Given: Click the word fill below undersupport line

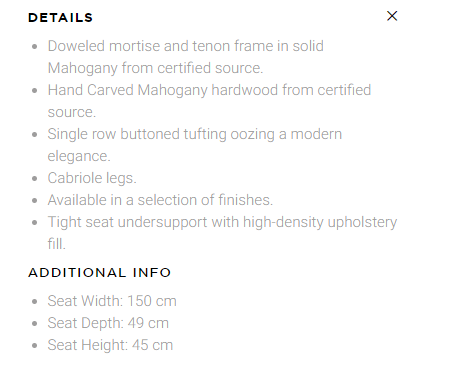Looking at the screenshot, I should point(56,244).
